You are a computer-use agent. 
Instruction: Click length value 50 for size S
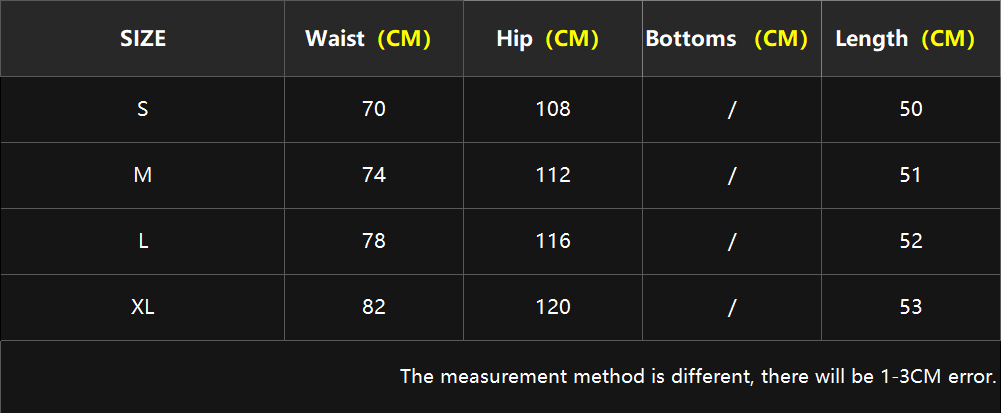pos(911,109)
